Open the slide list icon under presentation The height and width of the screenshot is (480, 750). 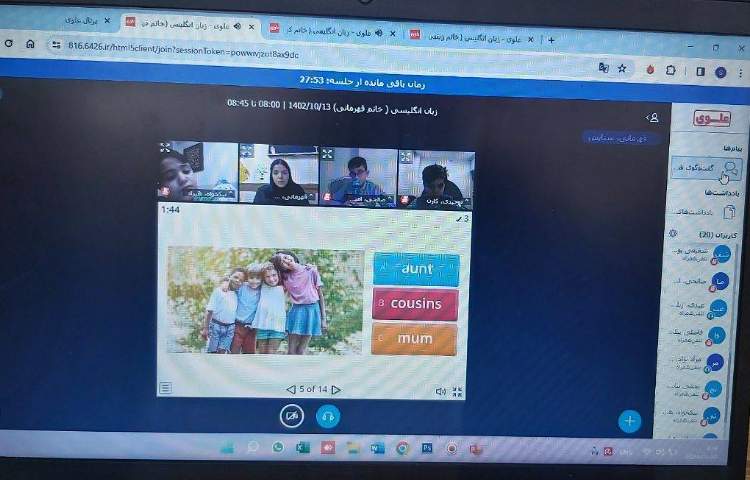click(165, 387)
